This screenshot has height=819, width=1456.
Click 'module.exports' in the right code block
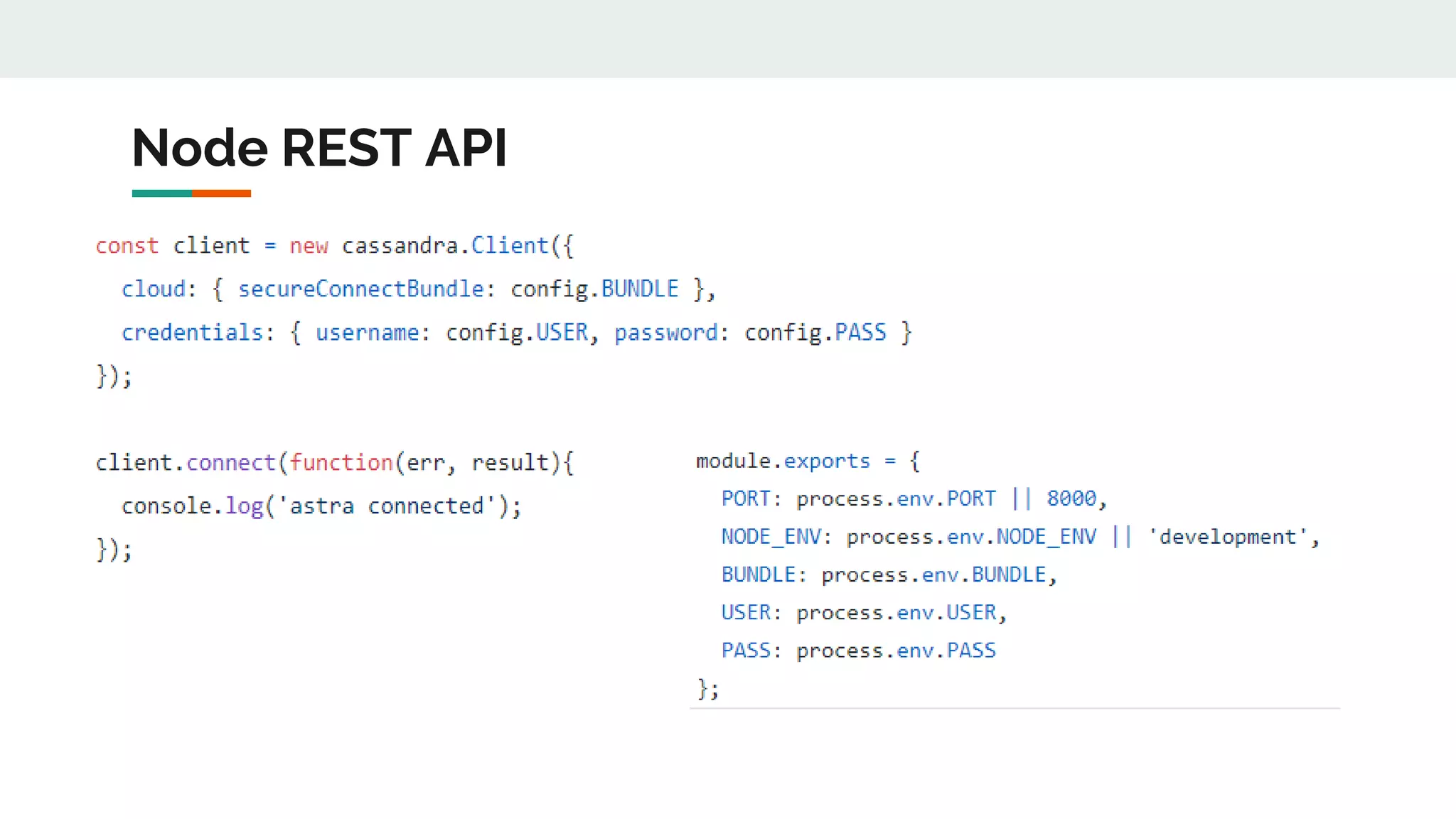[783, 461]
